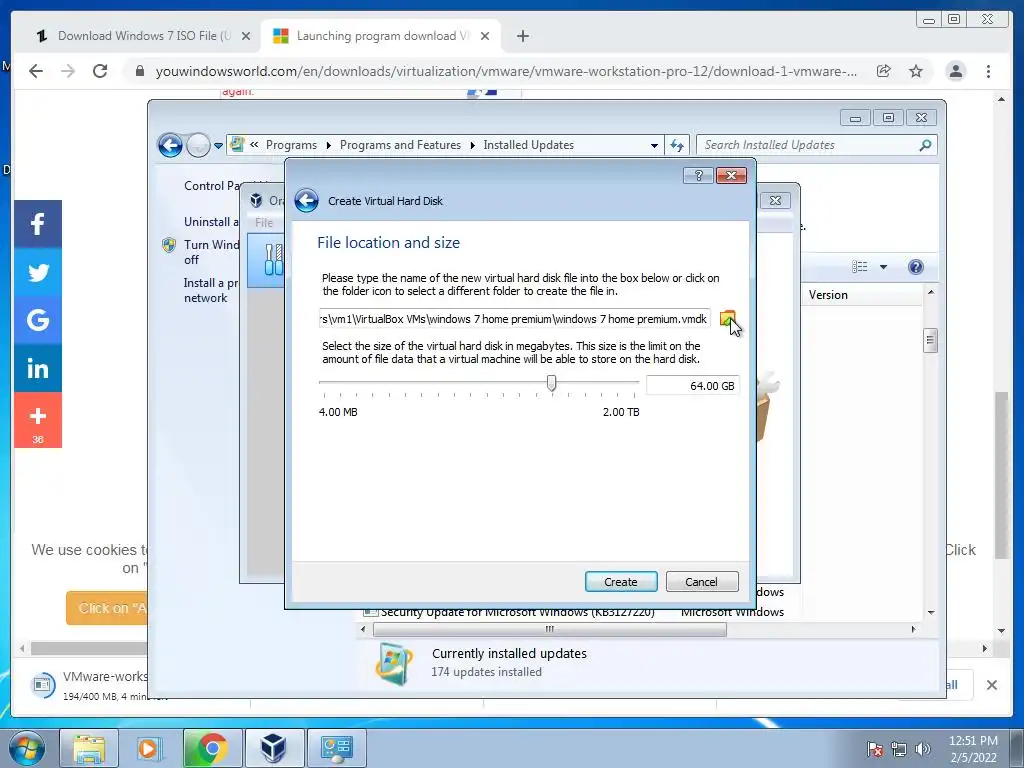The width and height of the screenshot is (1024, 768).
Task: Open Windows Explorer from taskbar
Action: (89, 748)
